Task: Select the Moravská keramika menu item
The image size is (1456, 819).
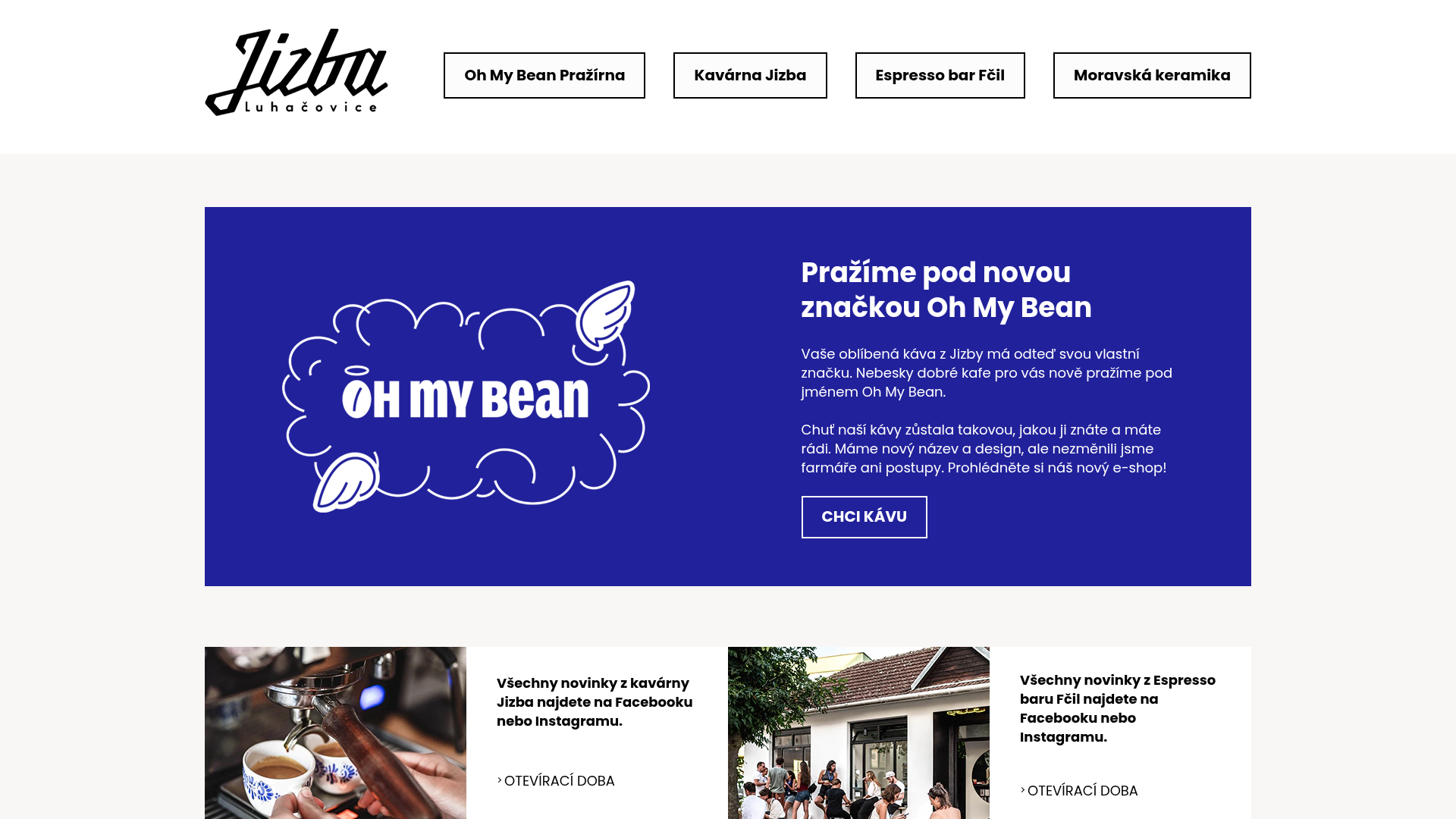Action: coord(1152,75)
